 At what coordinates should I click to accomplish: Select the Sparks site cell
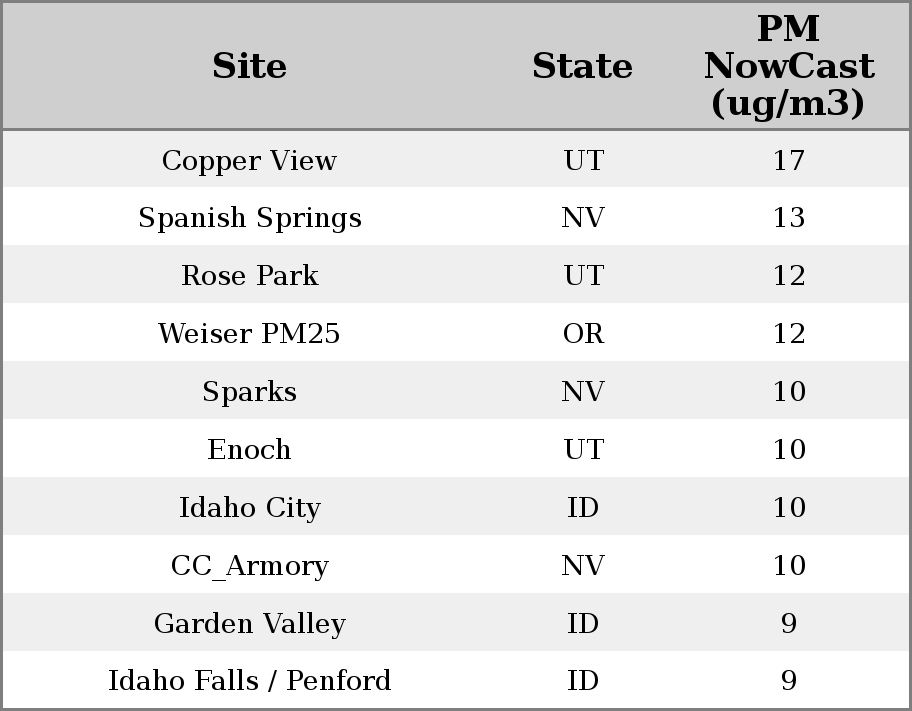[x=249, y=392]
